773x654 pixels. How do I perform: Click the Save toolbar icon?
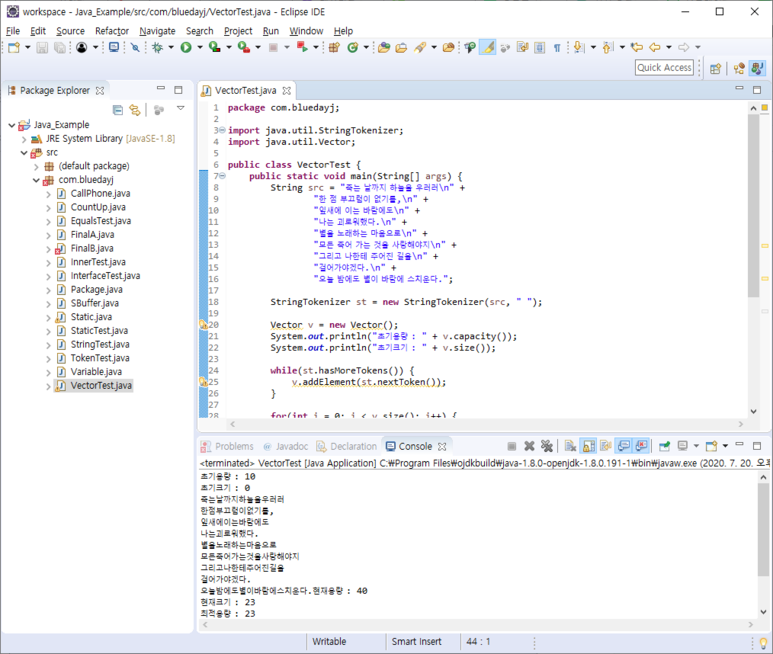pos(42,47)
